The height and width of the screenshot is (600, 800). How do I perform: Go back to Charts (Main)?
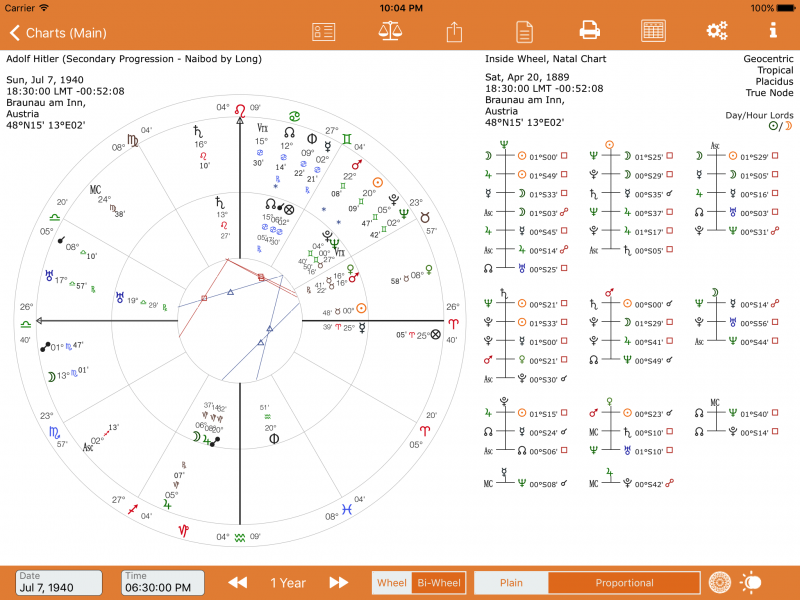pyautogui.click(x=57, y=33)
